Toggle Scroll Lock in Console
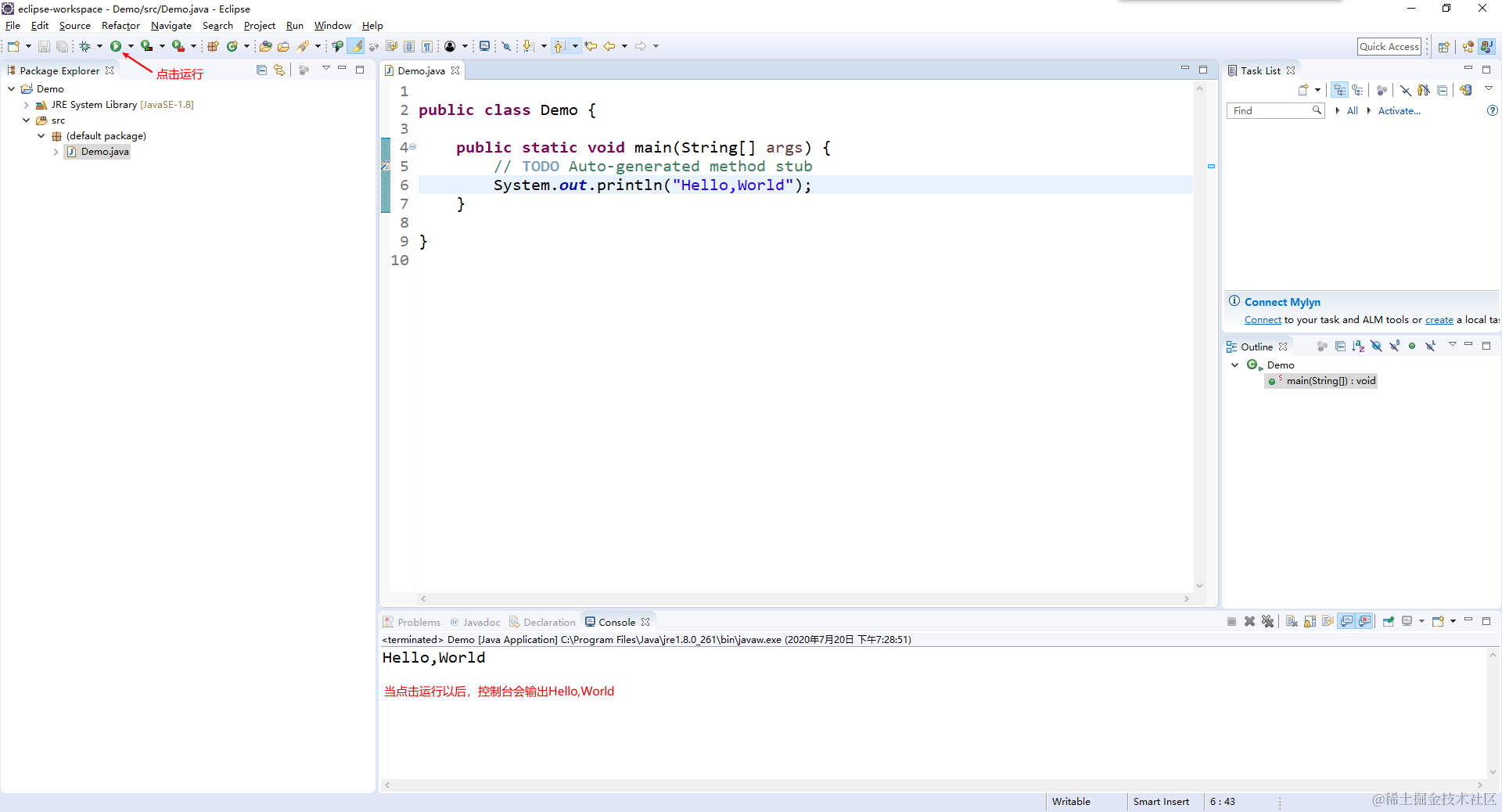Viewport: 1502px width, 812px height. coord(1310,621)
